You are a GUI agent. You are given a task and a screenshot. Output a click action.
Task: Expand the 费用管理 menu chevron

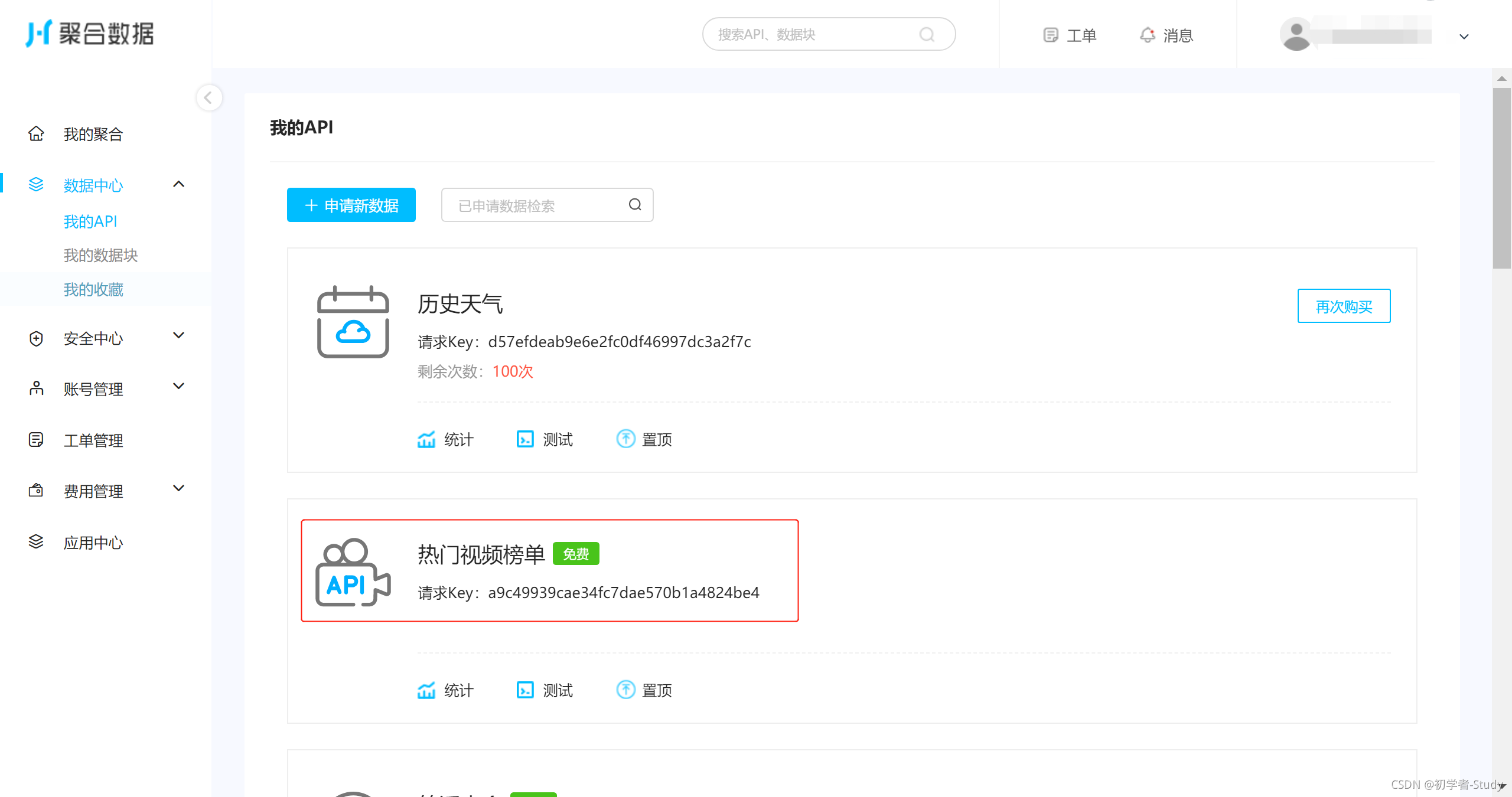(x=179, y=488)
